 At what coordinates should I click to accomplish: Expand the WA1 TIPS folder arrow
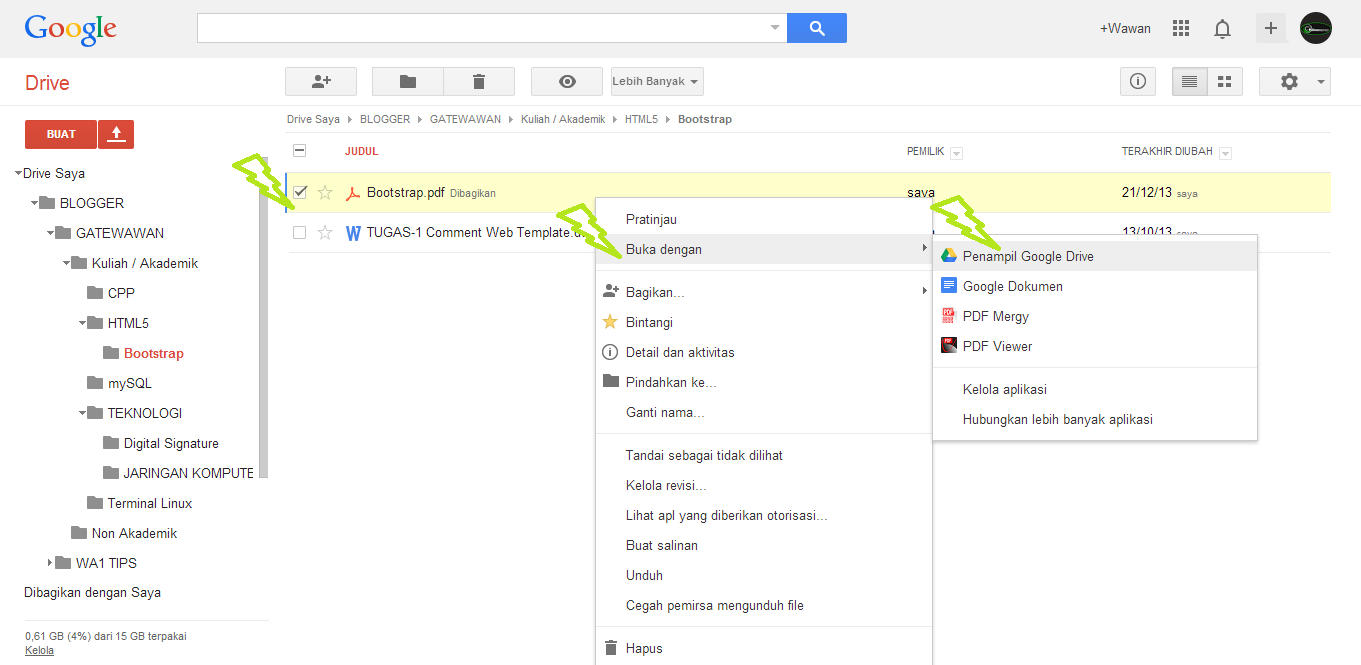(50, 563)
